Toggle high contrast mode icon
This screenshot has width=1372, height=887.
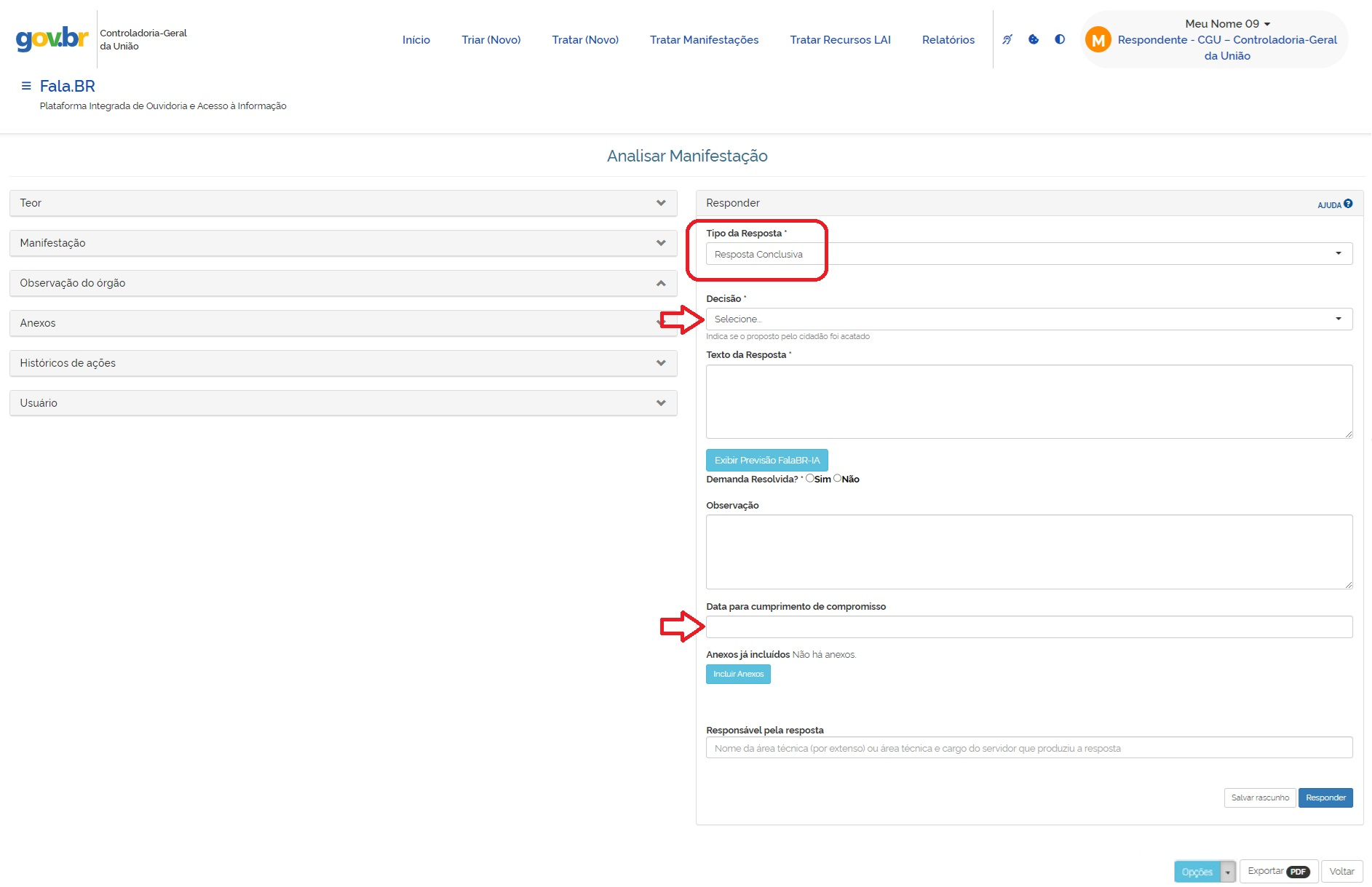point(1060,39)
